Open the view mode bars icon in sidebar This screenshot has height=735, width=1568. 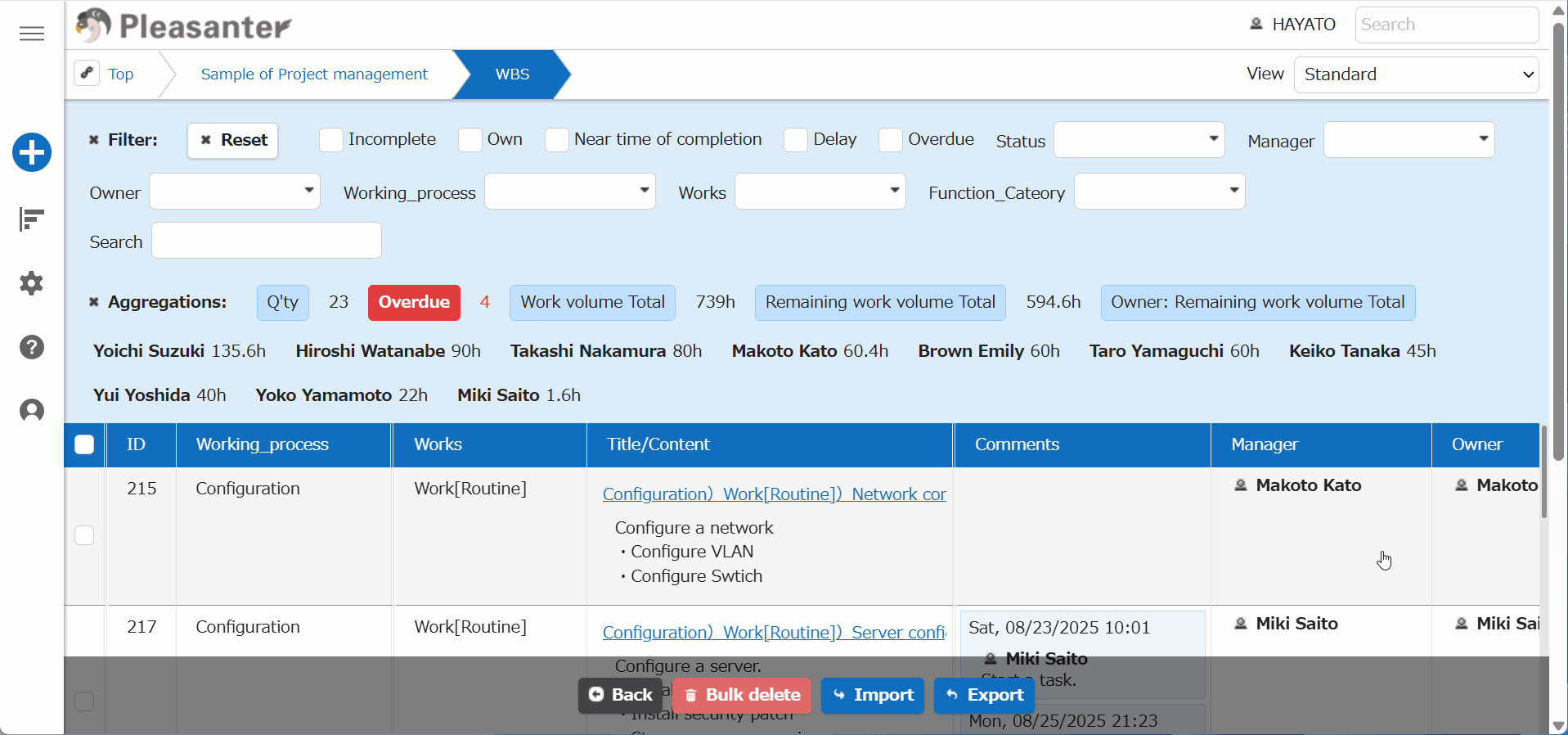click(32, 219)
